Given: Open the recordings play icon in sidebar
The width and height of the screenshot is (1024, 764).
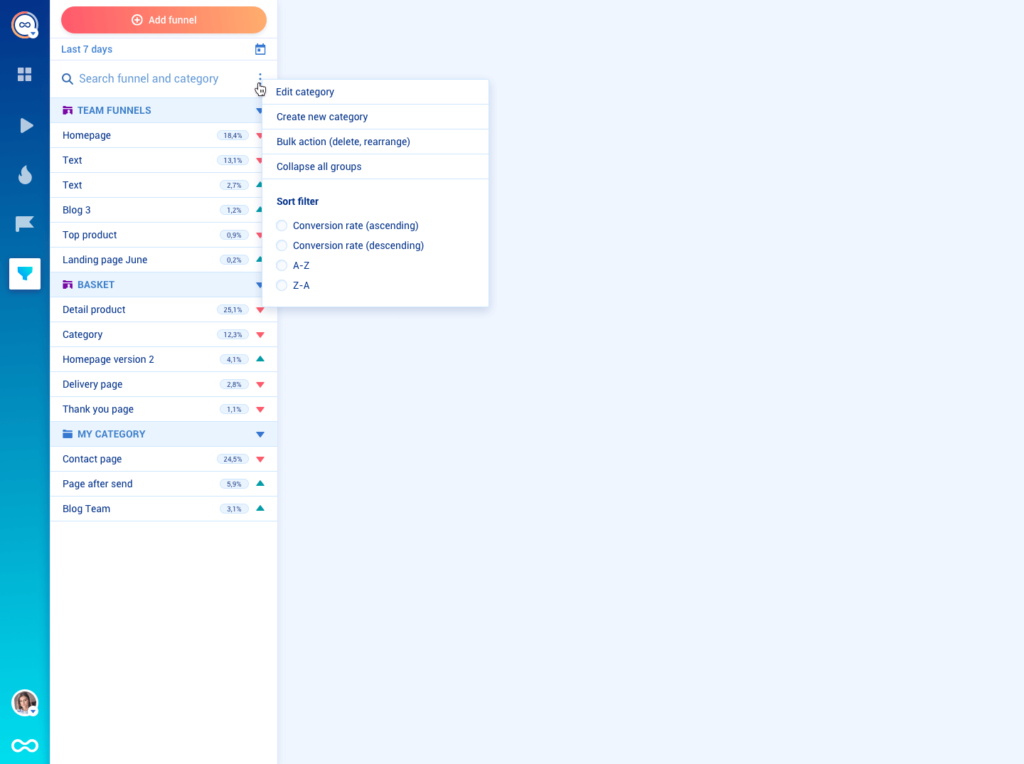Looking at the screenshot, I should click(25, 125).
